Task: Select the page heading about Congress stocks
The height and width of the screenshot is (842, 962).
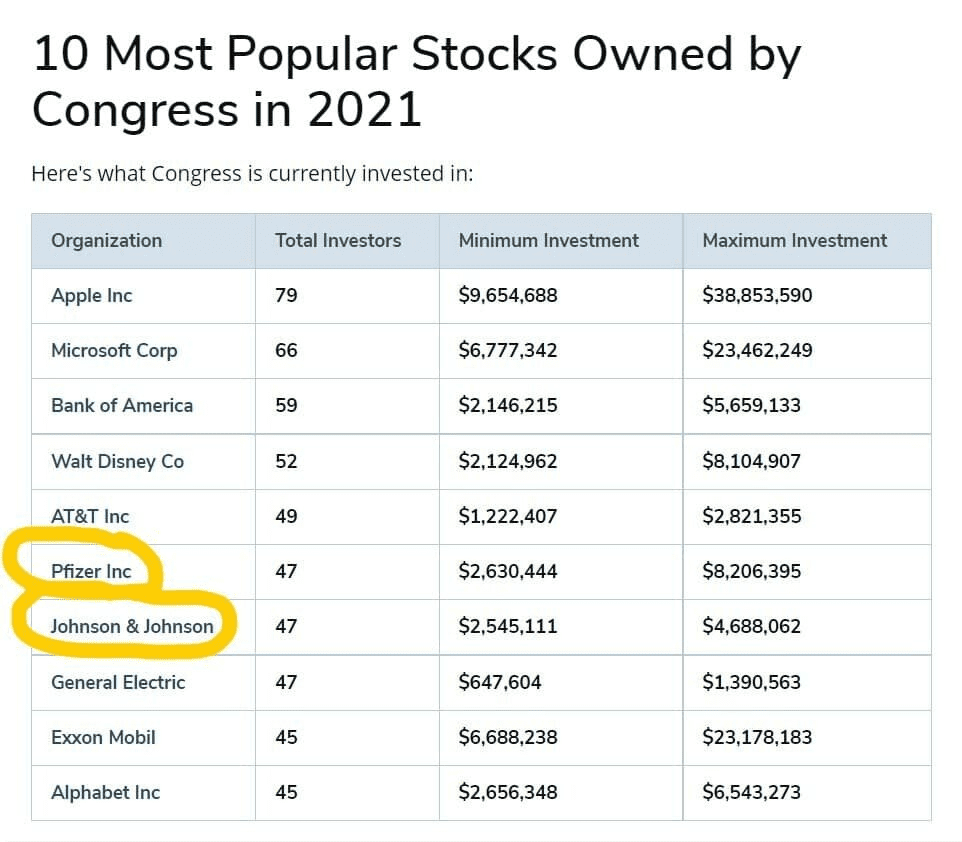Action: tap(417, 81)
